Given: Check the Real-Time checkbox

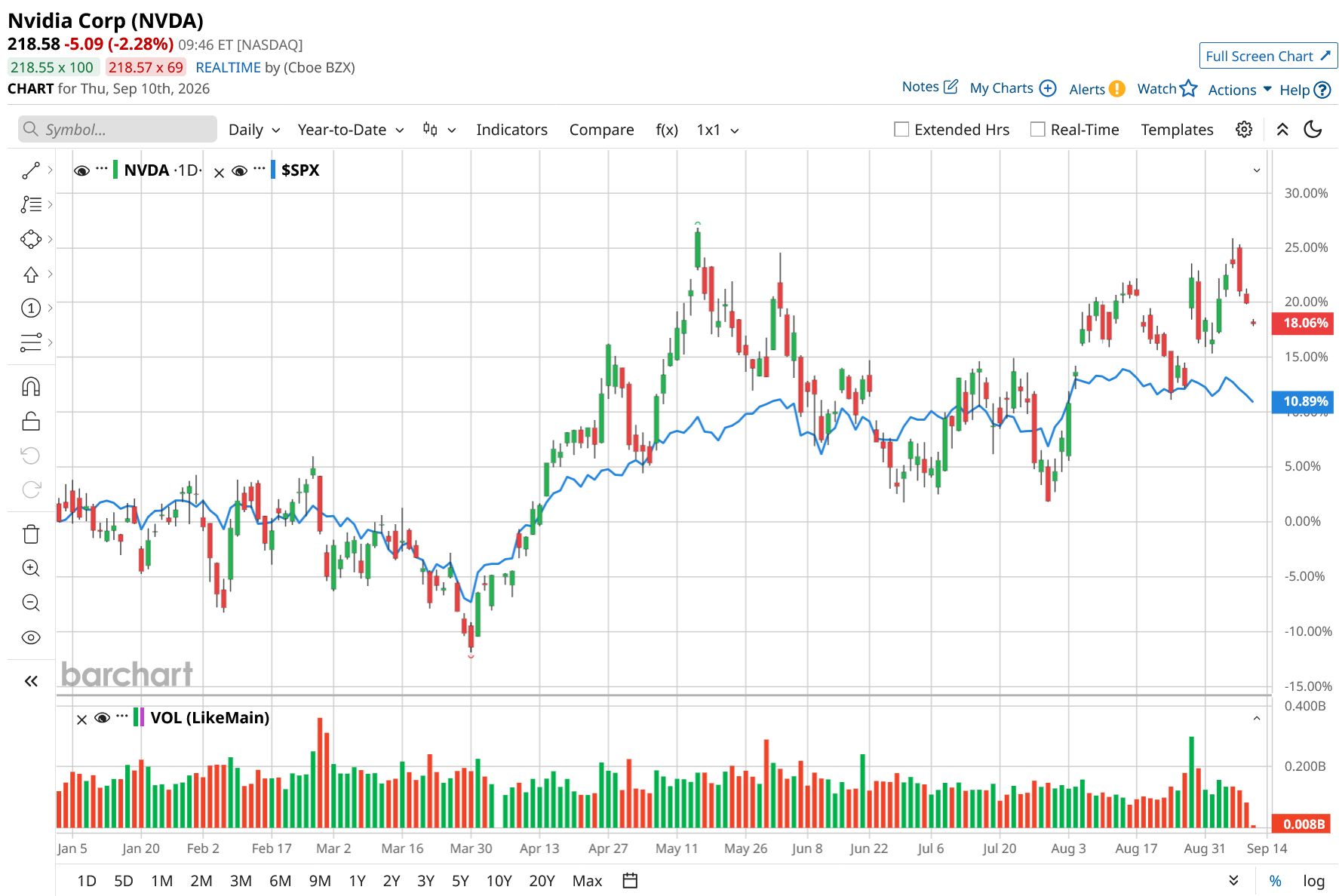Looking at the screenshot, I should tap(1037, 130).
